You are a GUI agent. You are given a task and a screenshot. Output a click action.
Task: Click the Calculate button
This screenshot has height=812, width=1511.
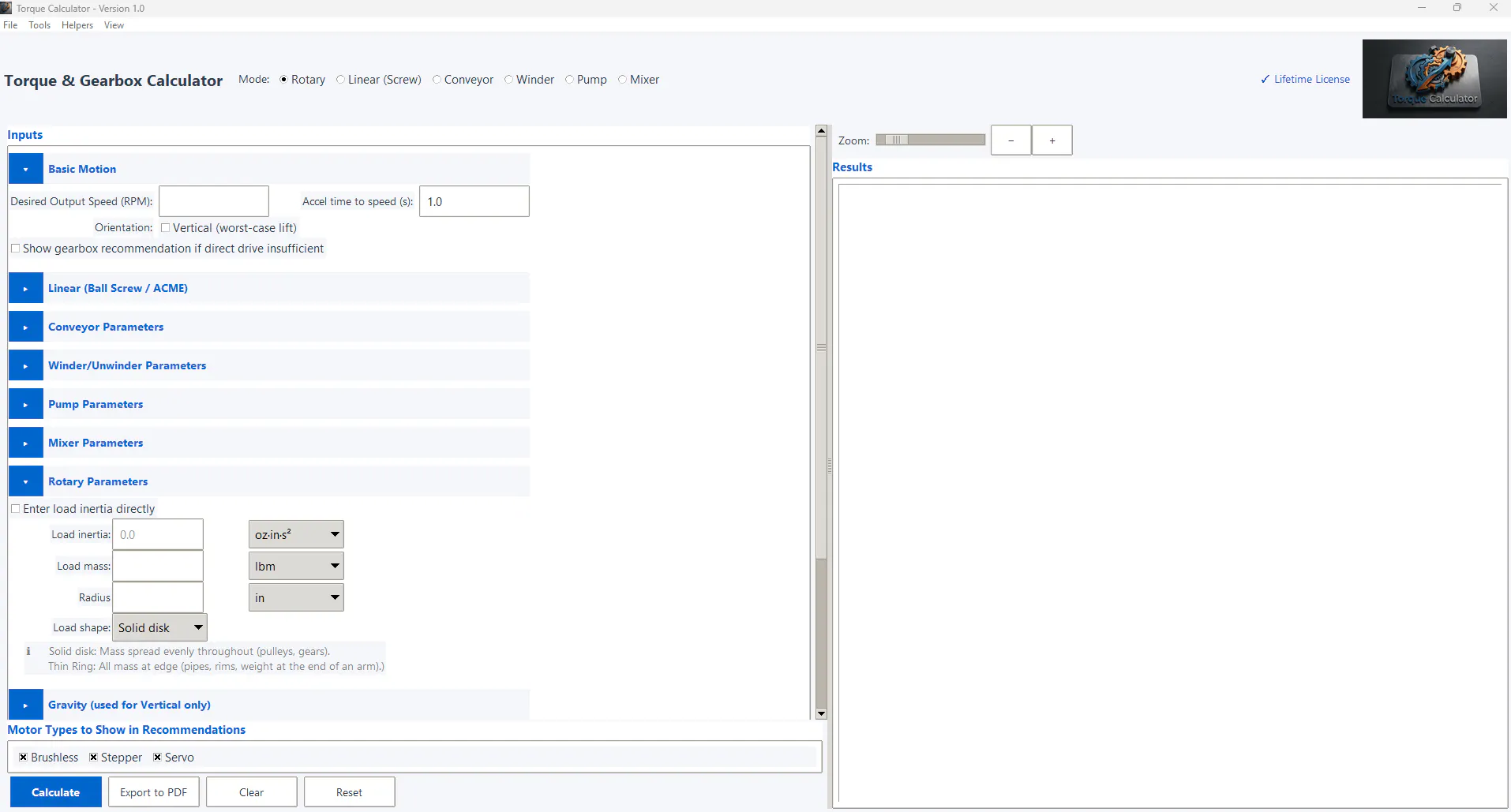tap(56, 792)
